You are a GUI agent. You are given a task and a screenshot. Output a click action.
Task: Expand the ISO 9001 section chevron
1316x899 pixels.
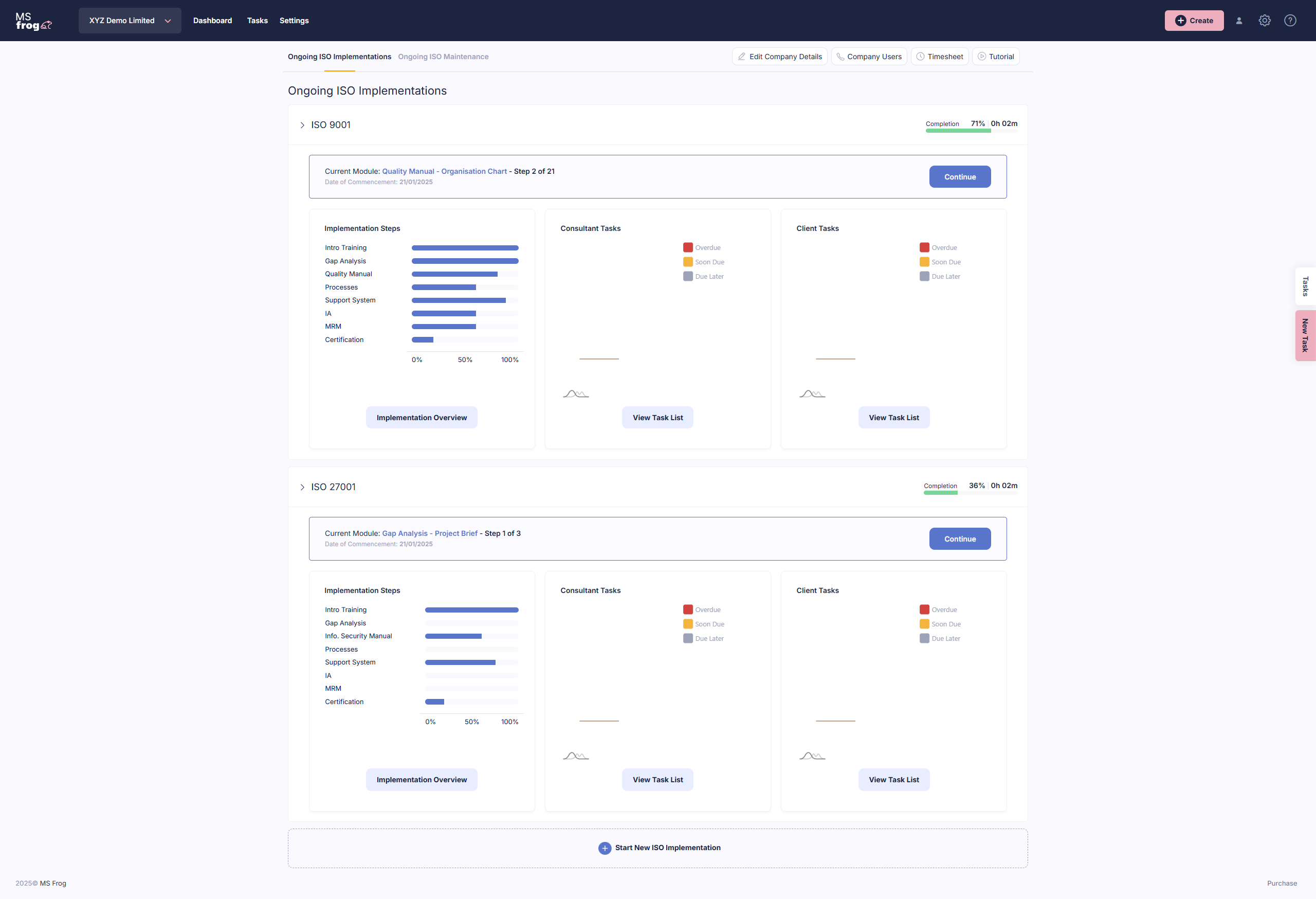(302, 124)
